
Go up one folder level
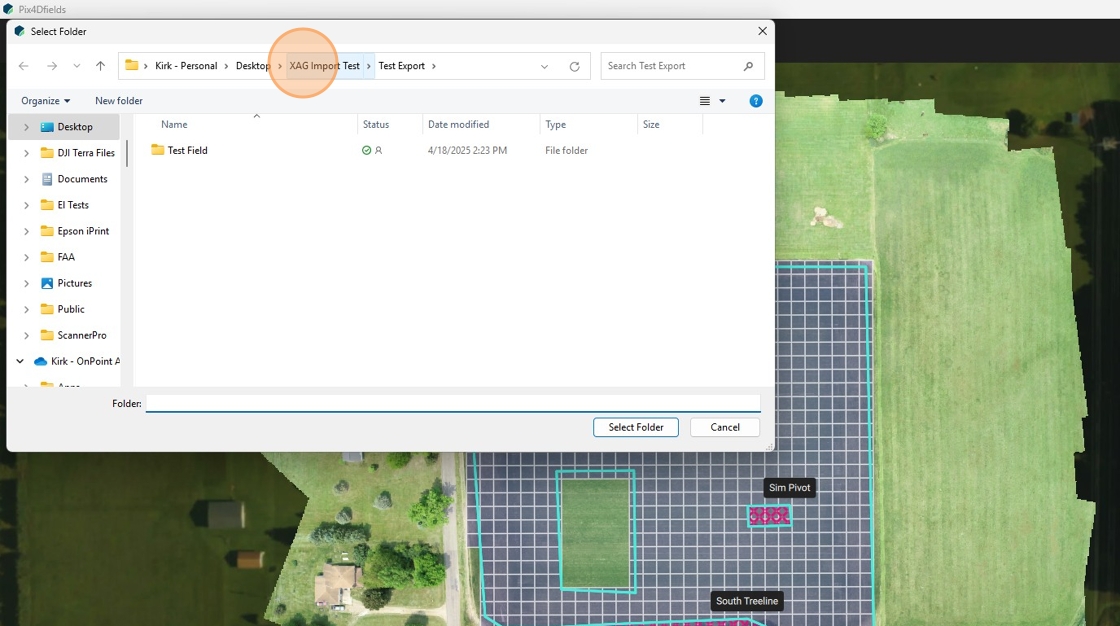101,66
